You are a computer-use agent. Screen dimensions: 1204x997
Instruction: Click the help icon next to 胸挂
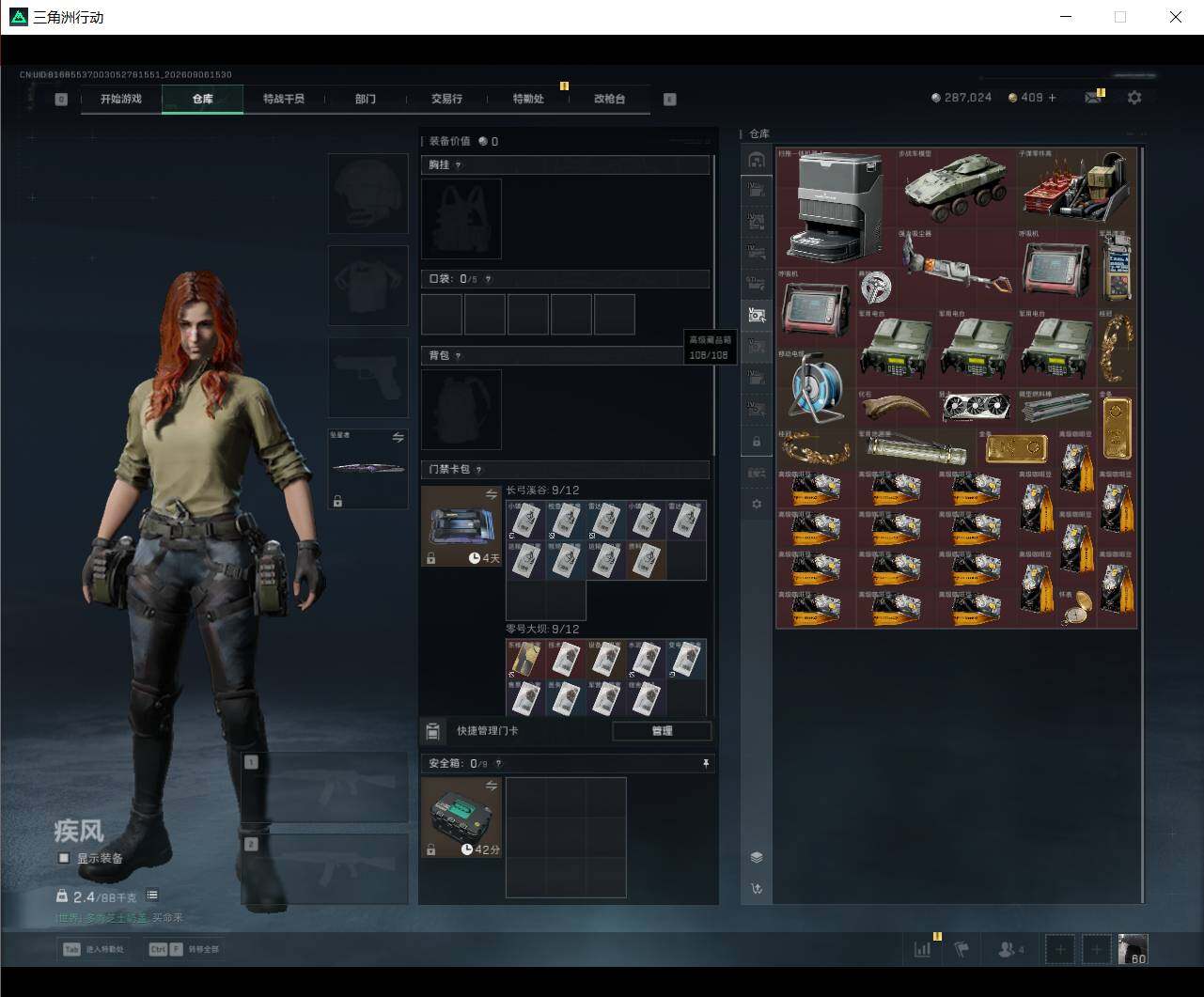click(x=459, y=165)
